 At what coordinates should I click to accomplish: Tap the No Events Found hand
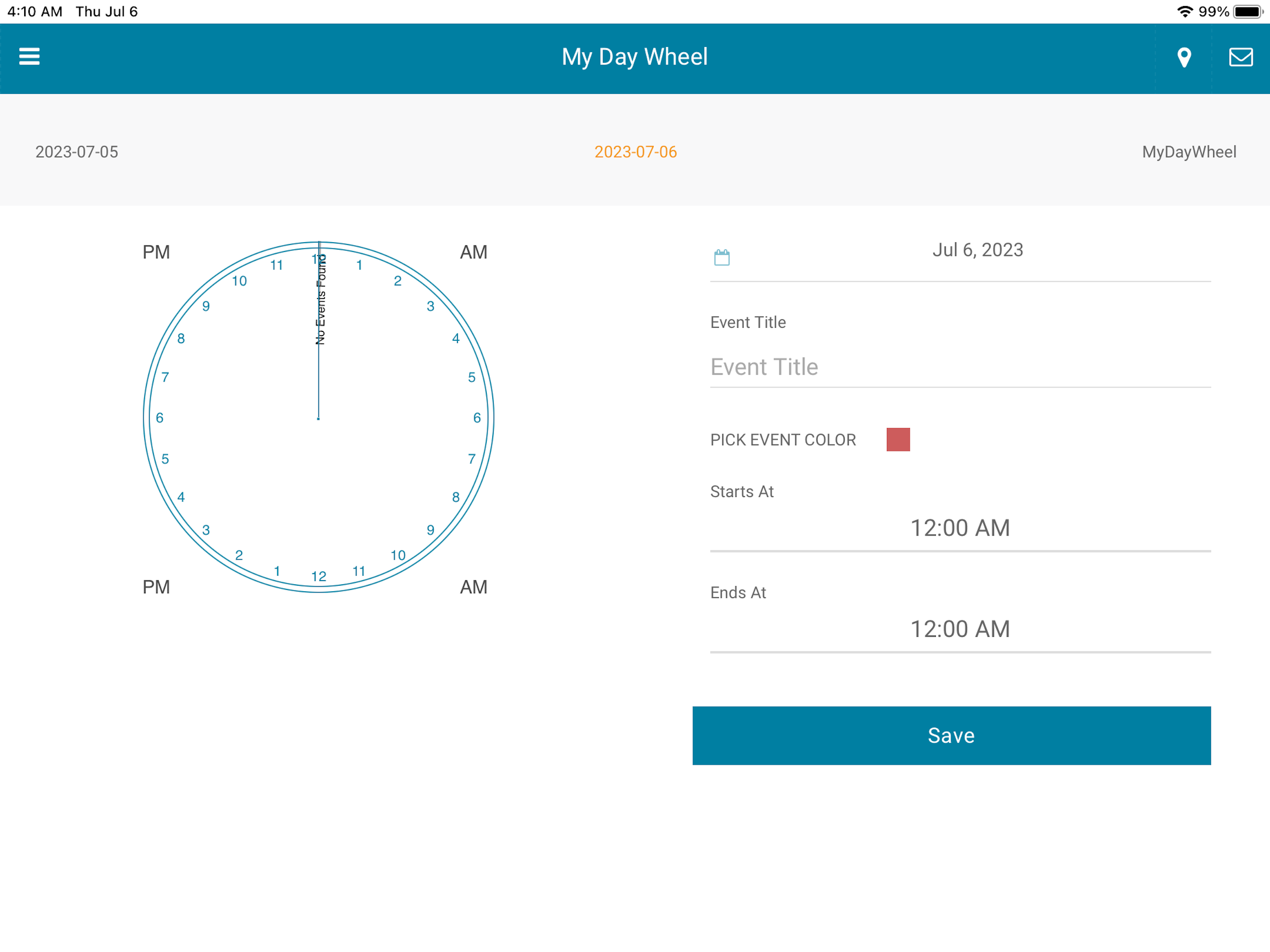point(320,300)
